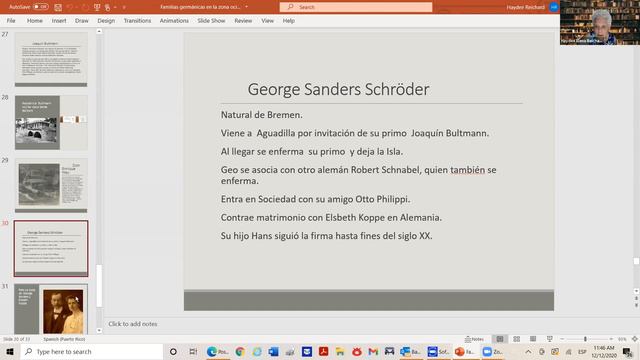Click the Redo icon in title bar
Viewport: 640px width, 360px height.
(85, 7)
